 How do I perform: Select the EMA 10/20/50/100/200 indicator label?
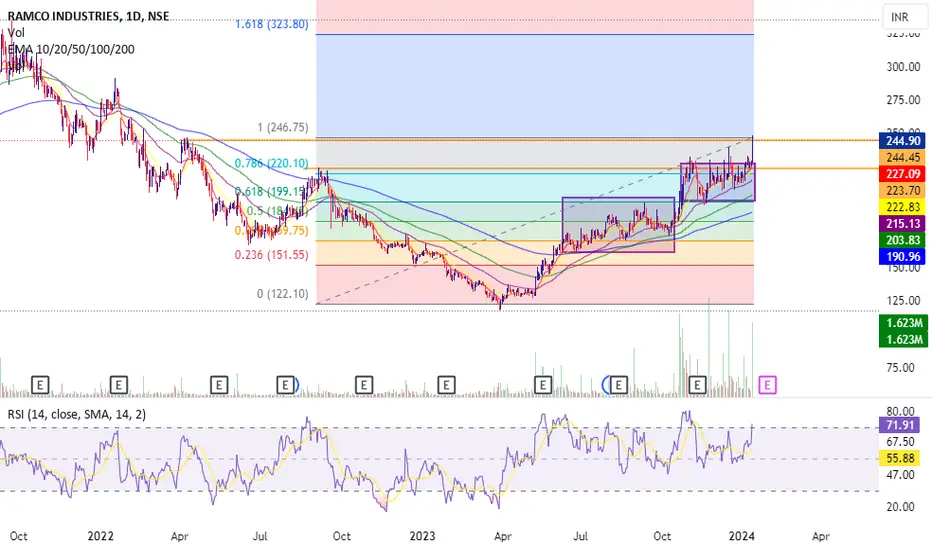point(71,49)
